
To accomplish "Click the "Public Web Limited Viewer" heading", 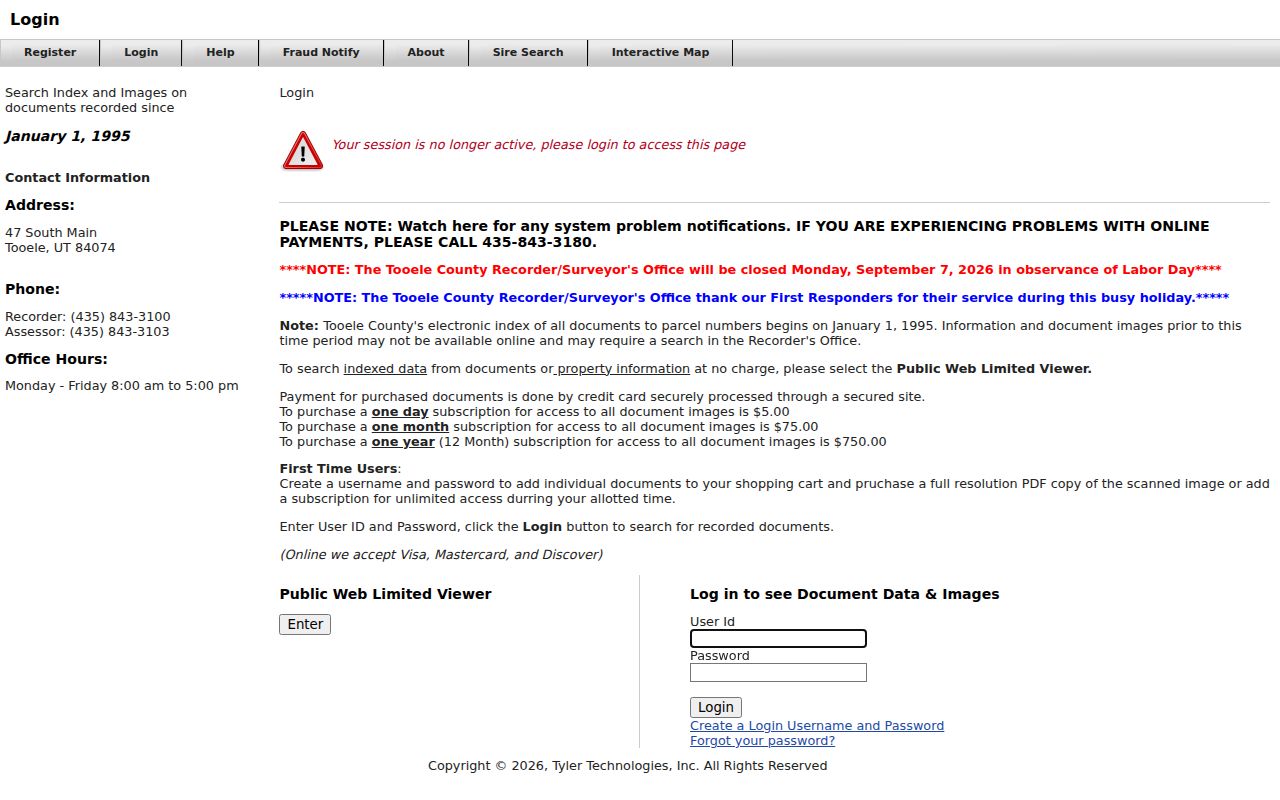I will tap(386, 594).
